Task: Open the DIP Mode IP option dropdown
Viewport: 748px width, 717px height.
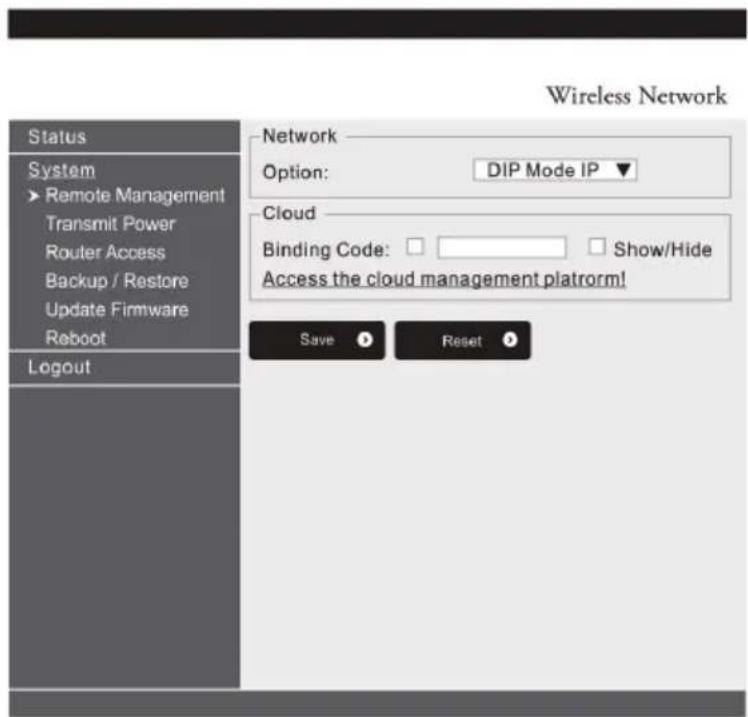Action: pos(555,170)
